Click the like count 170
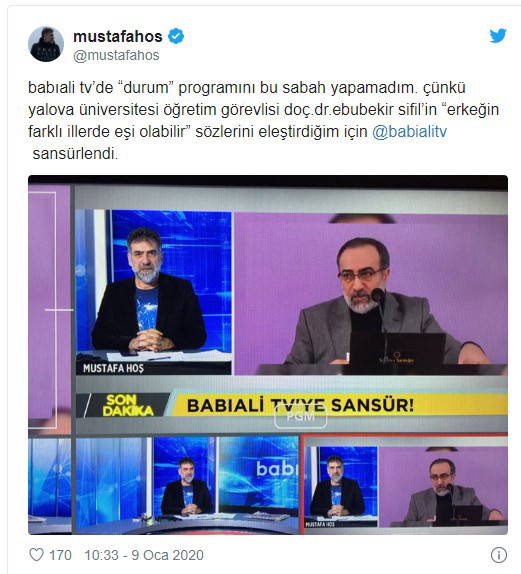 (60, 555)
